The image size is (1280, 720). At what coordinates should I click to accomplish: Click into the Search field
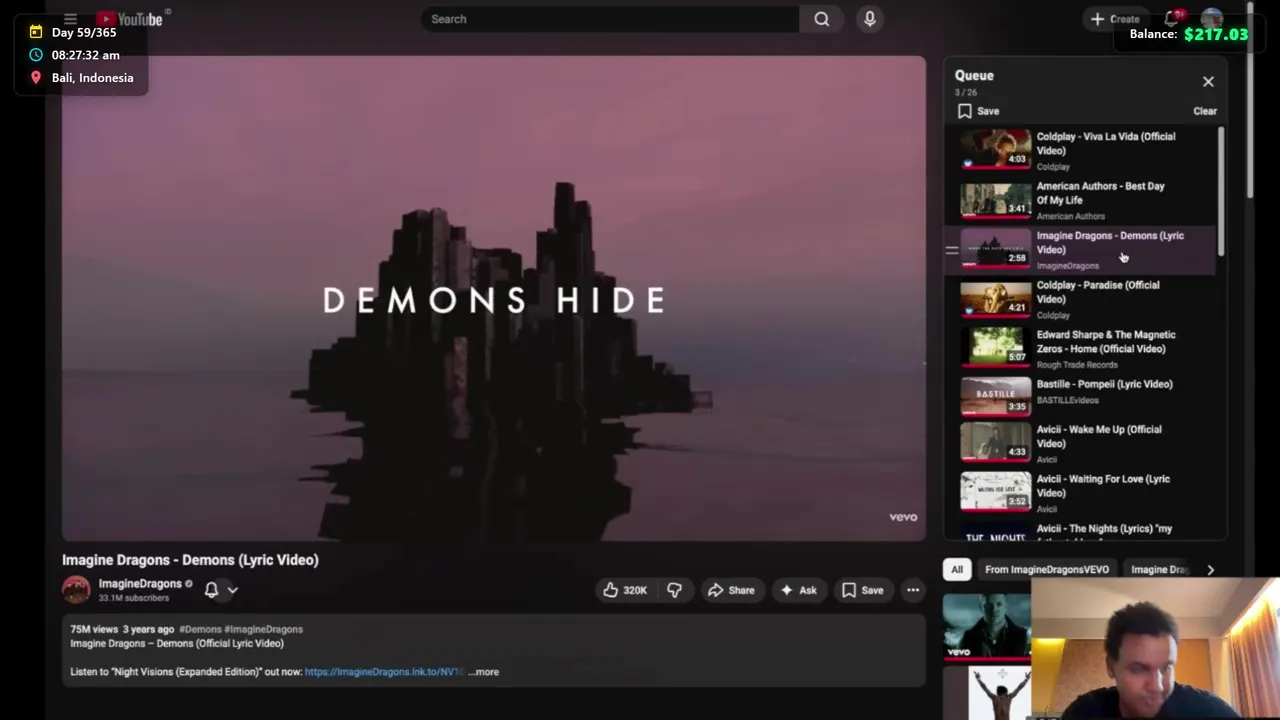tap(610, 19)
